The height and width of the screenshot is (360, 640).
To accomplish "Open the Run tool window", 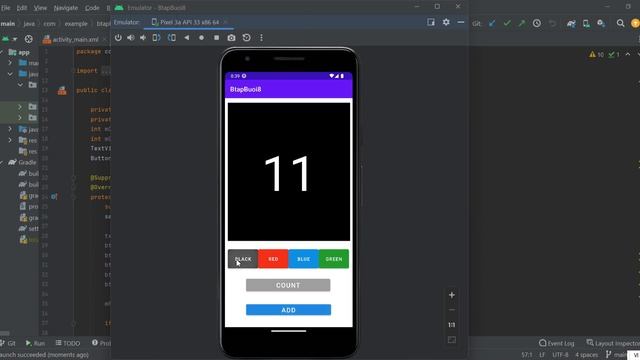I will pos(35,343).
